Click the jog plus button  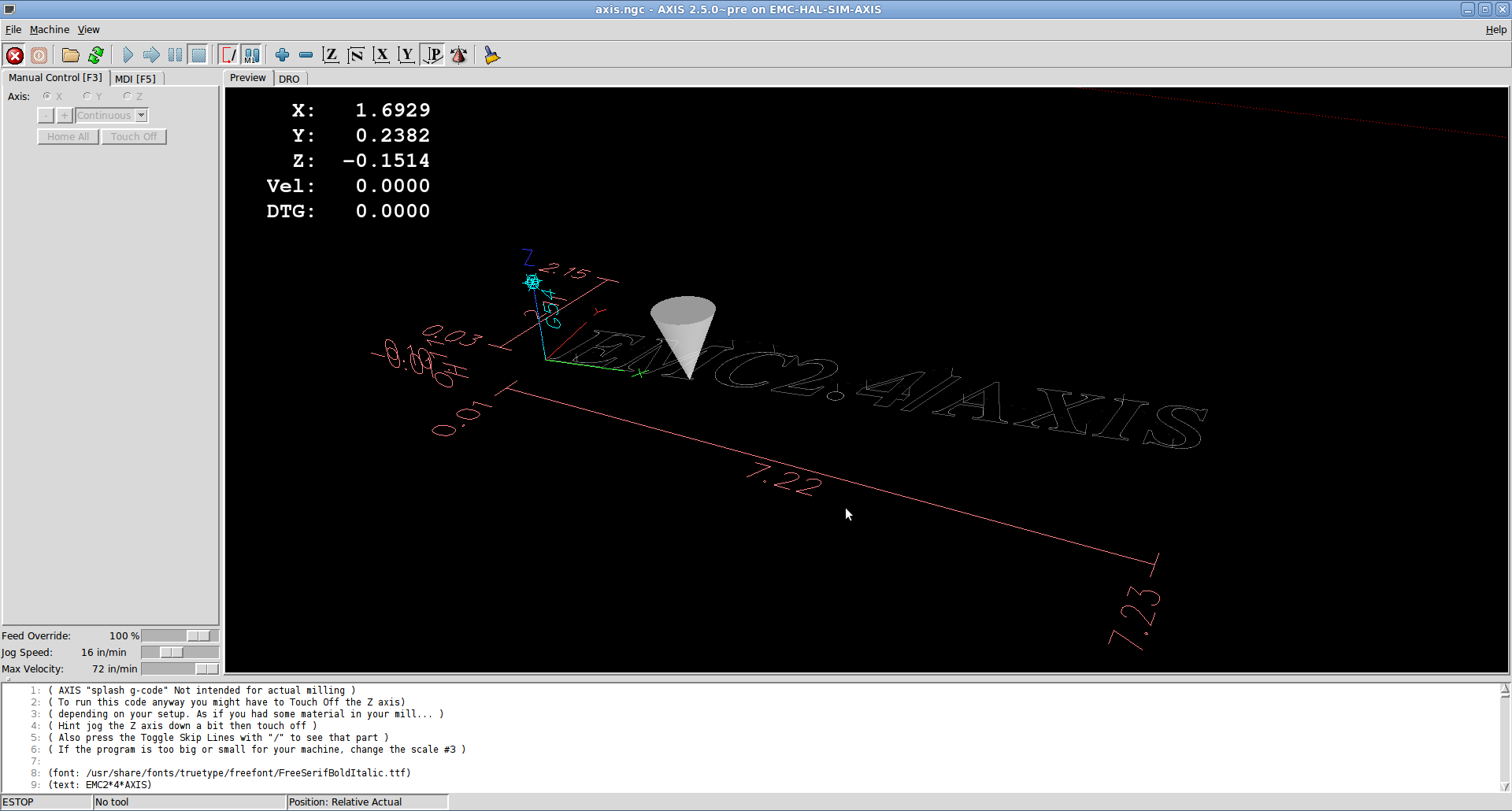tap(65, 116)
